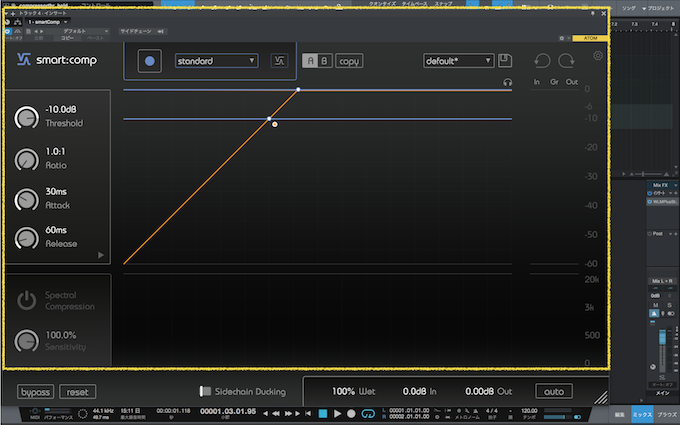The width and height of the screenshot is (680, 425).
Task: Click the Threshold knob
Action: (x=26, y=117)
